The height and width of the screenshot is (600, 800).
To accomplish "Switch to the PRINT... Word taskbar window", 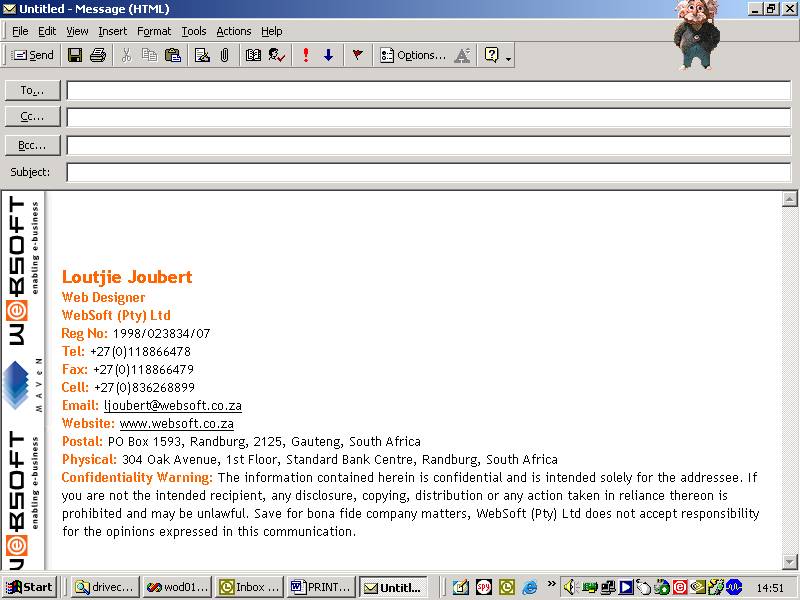I will [321, 587].
